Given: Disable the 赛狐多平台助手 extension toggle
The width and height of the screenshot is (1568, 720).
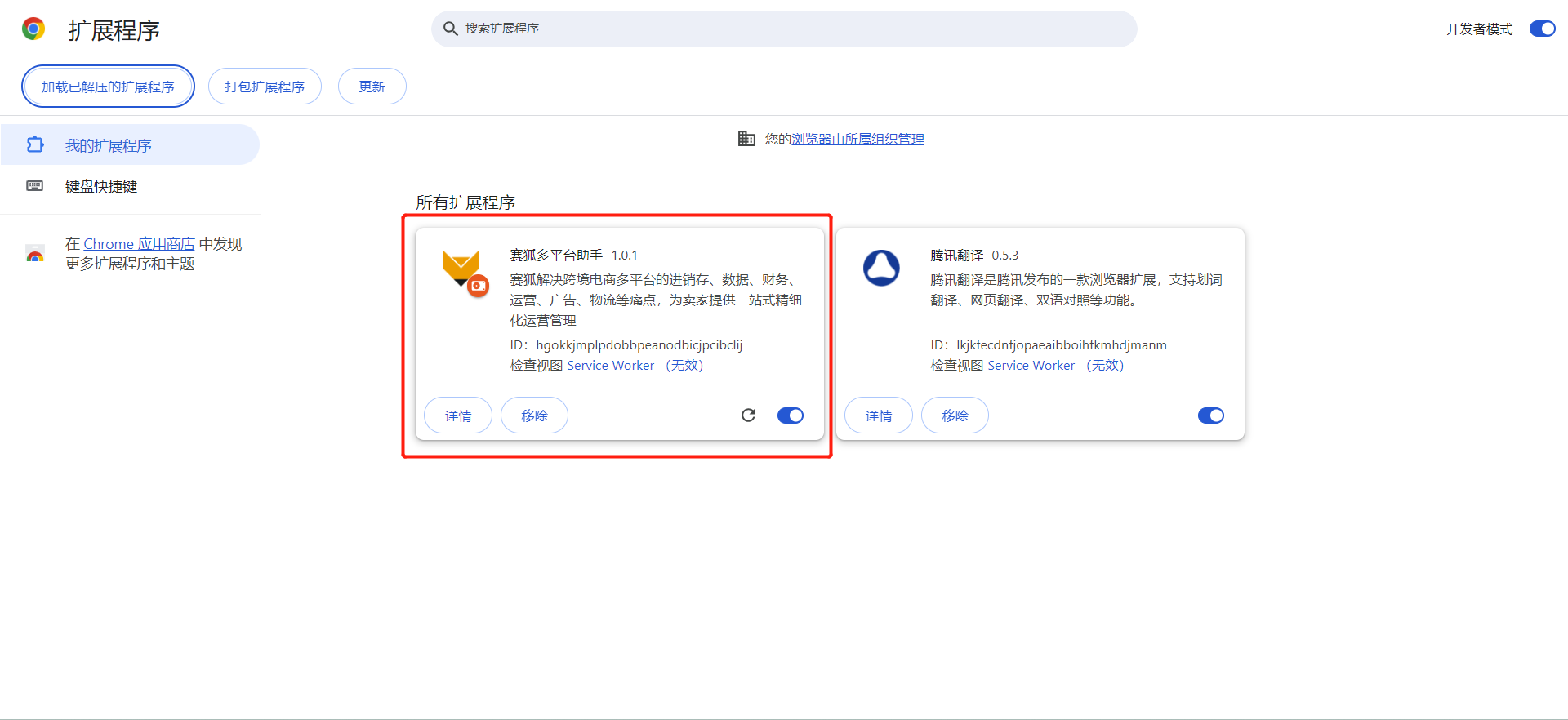Looking at the screenshot, I should click(x=791, y=416).
